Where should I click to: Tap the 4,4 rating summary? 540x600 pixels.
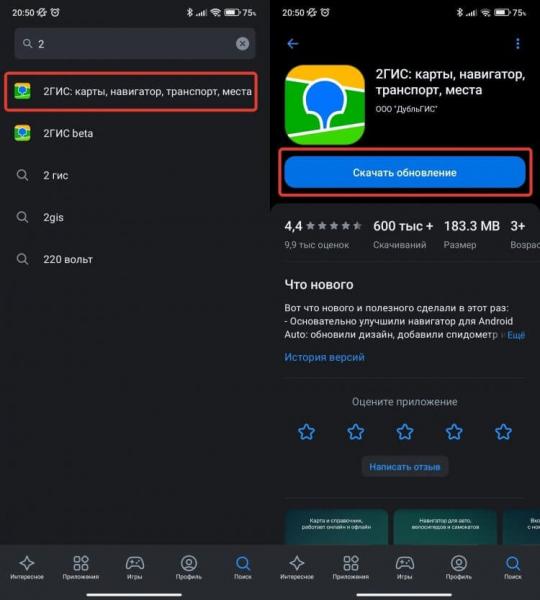pyautogui.click(x=322, y=234)
